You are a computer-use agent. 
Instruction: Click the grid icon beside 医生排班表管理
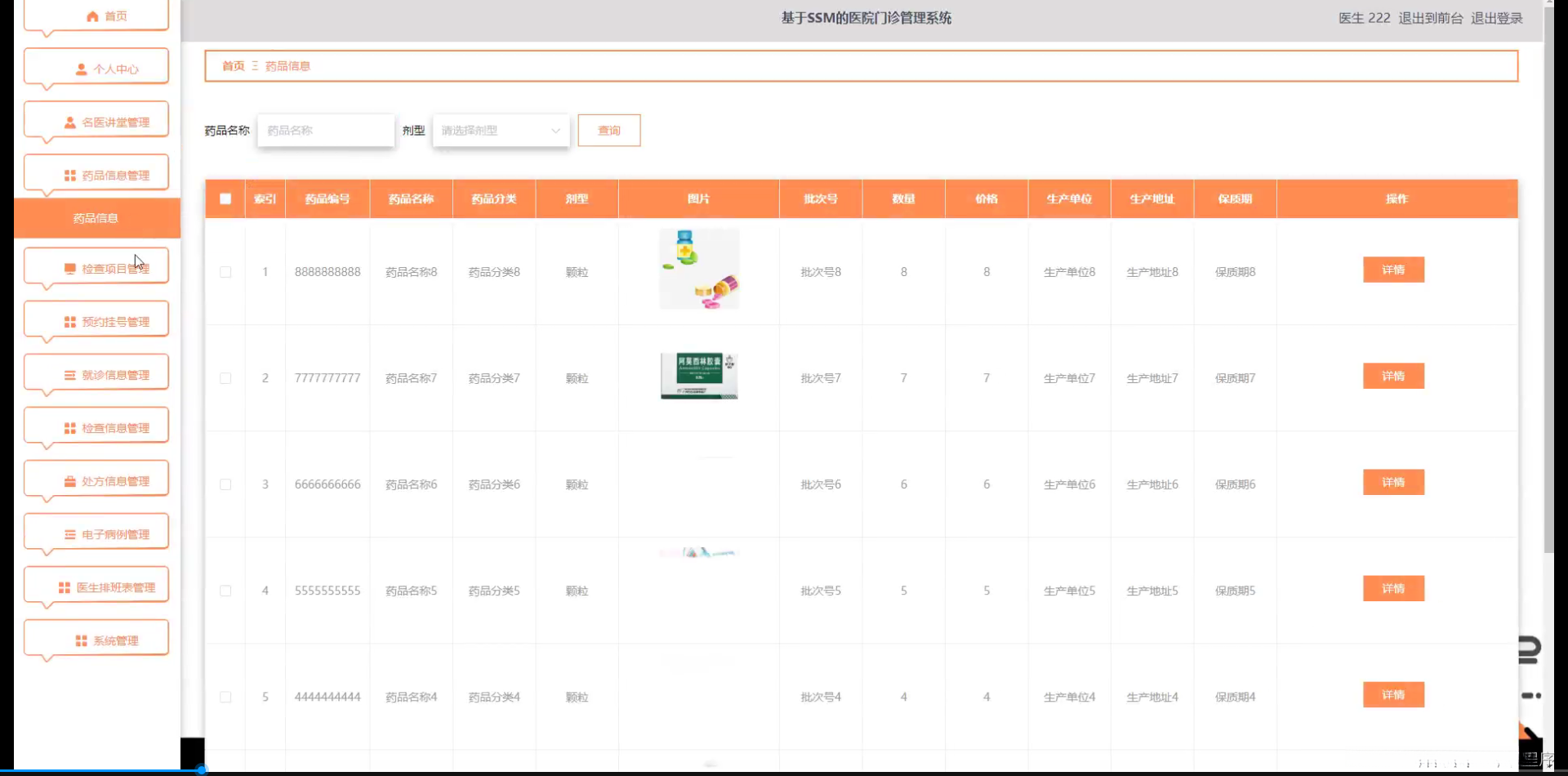click(x=65, y=587)
